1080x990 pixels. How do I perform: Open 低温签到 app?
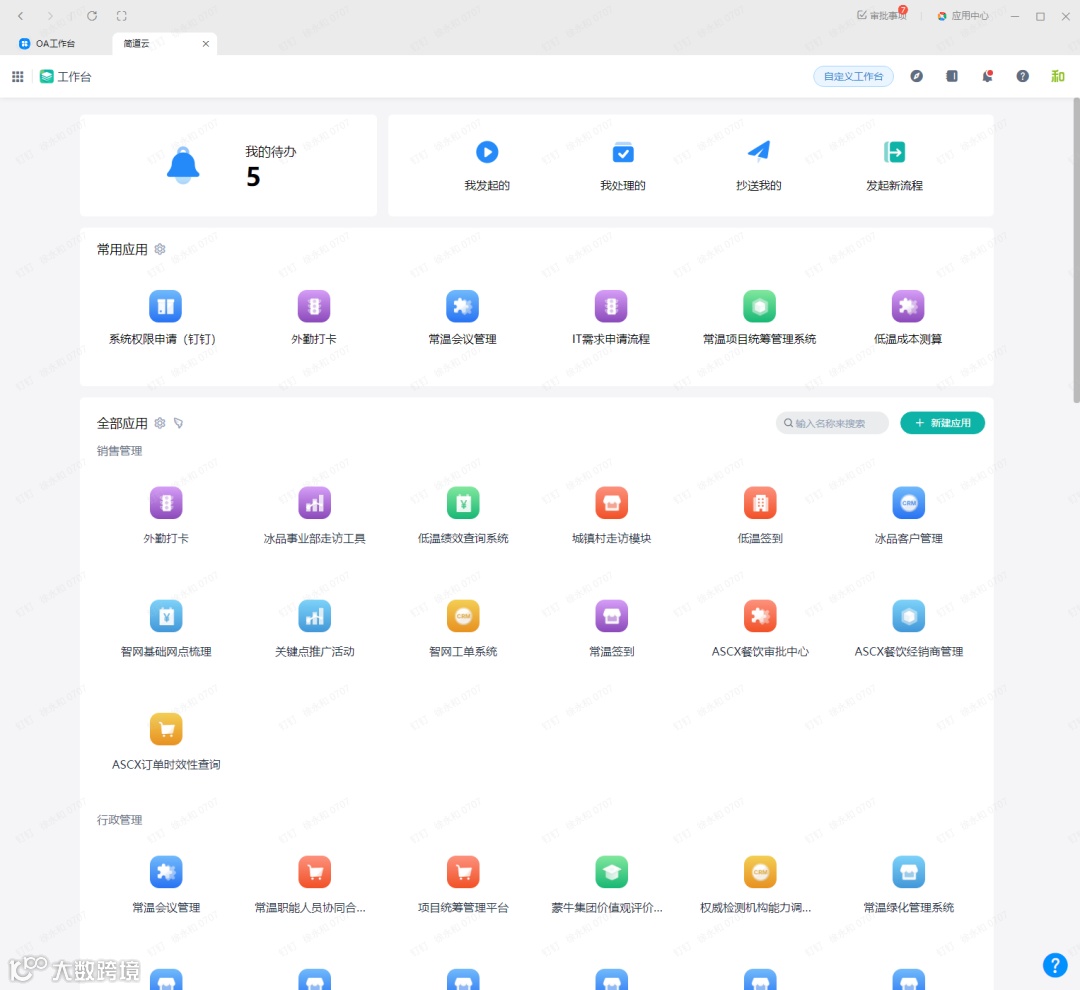(x=760, y=503)
